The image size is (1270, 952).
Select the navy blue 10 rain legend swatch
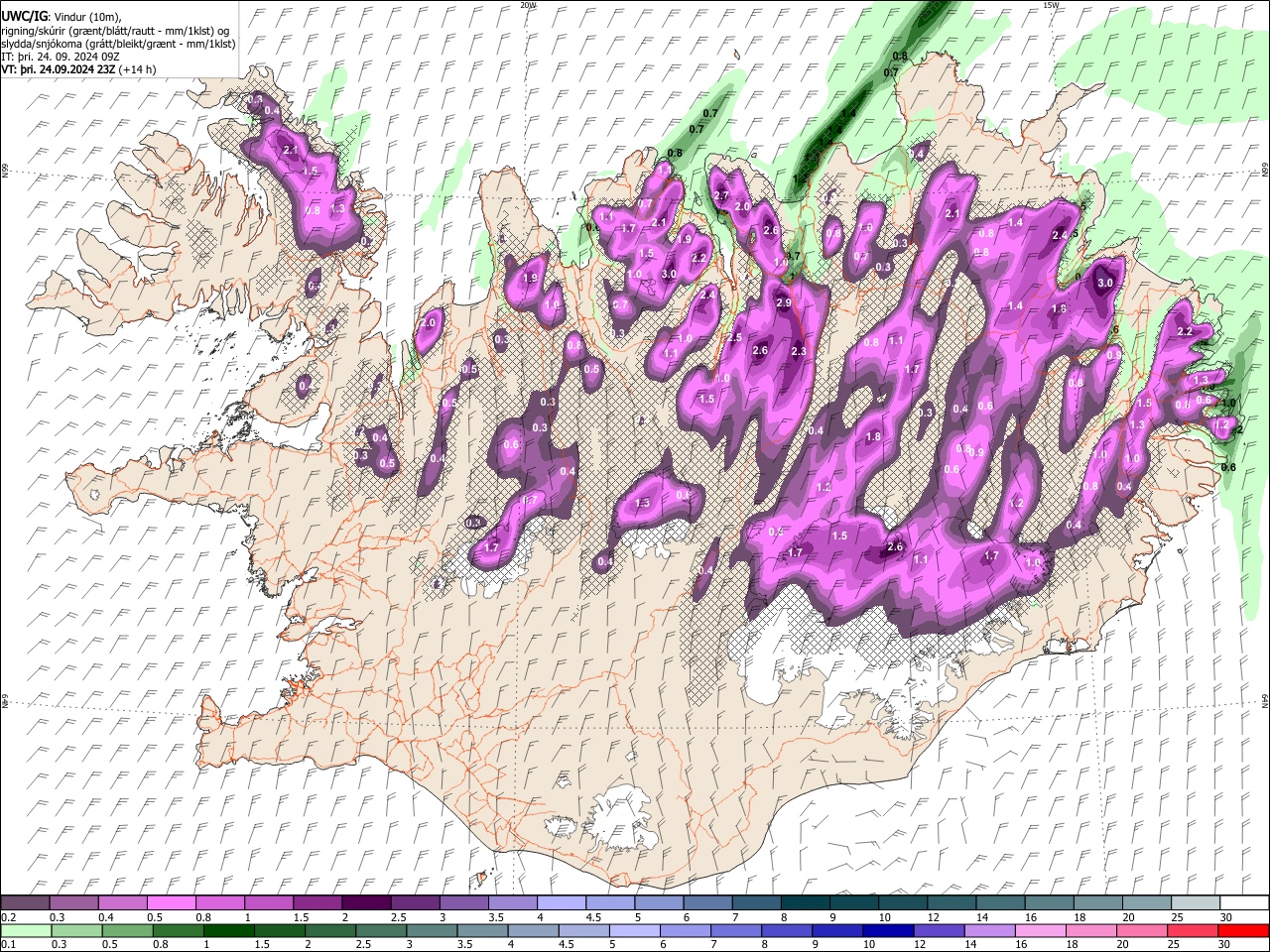pyautogui.click(x=888, y=931)
